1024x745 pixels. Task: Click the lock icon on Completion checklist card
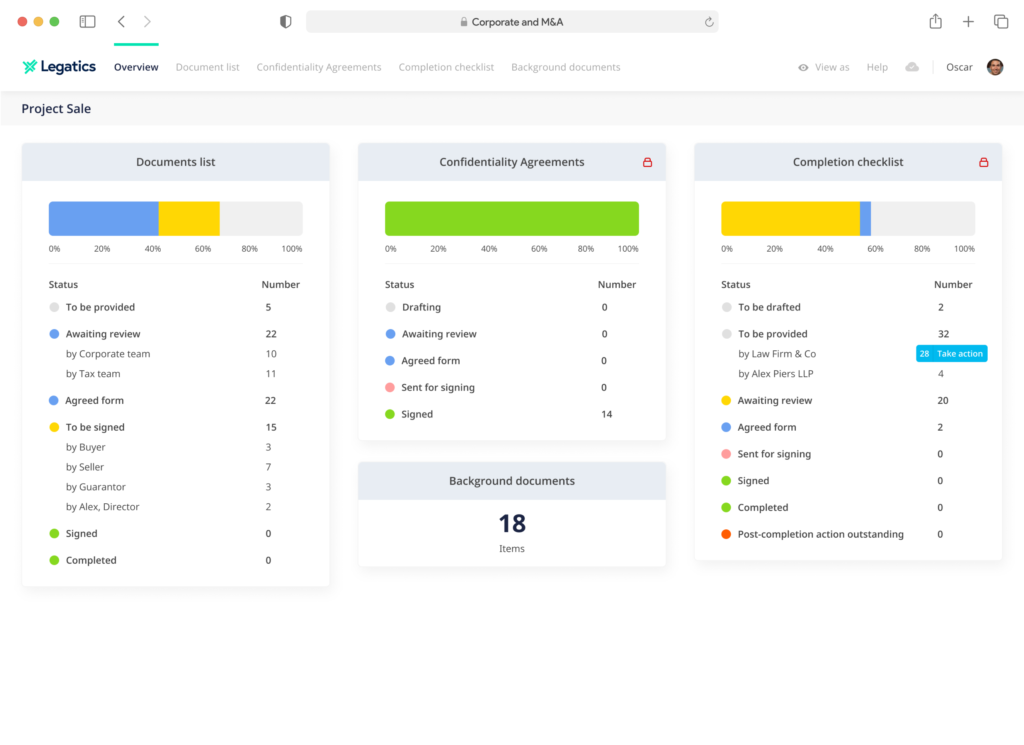(x=984, y=162)
